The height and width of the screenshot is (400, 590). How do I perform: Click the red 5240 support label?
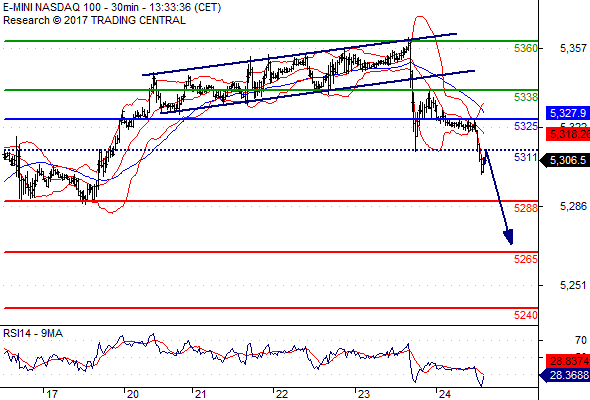pos(526,315)
